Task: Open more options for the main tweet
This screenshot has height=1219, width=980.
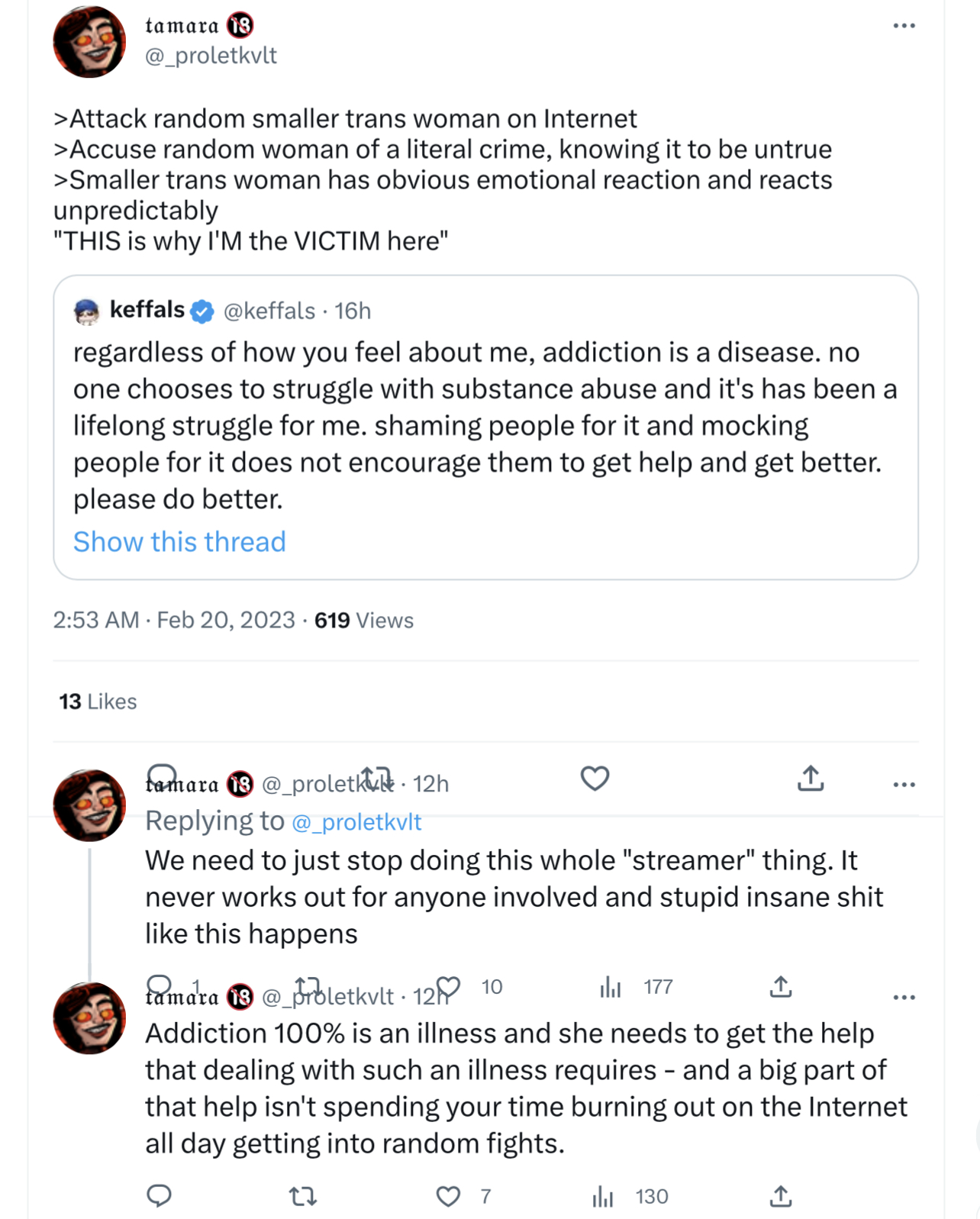Action: pos(904,26)
